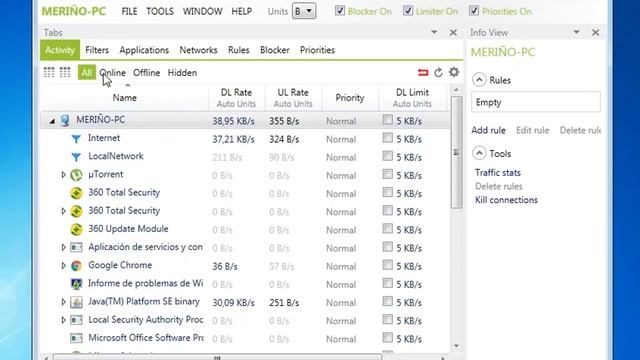This screenshot has height=360, width=640.
Task: Switch to the Rules tab
Action: 239,50
